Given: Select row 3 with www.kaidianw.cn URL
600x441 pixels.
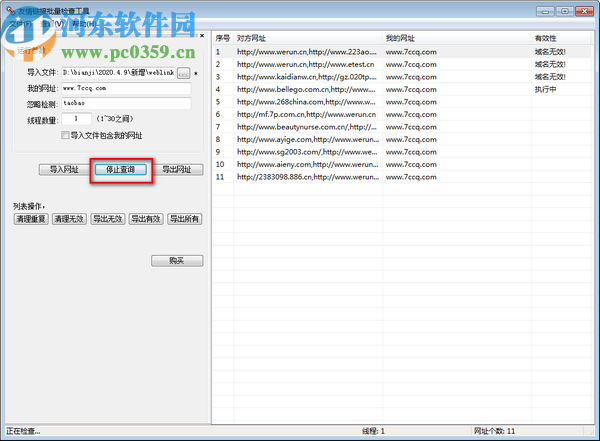Looking at the screenshot, I should [x=402, y=77].
